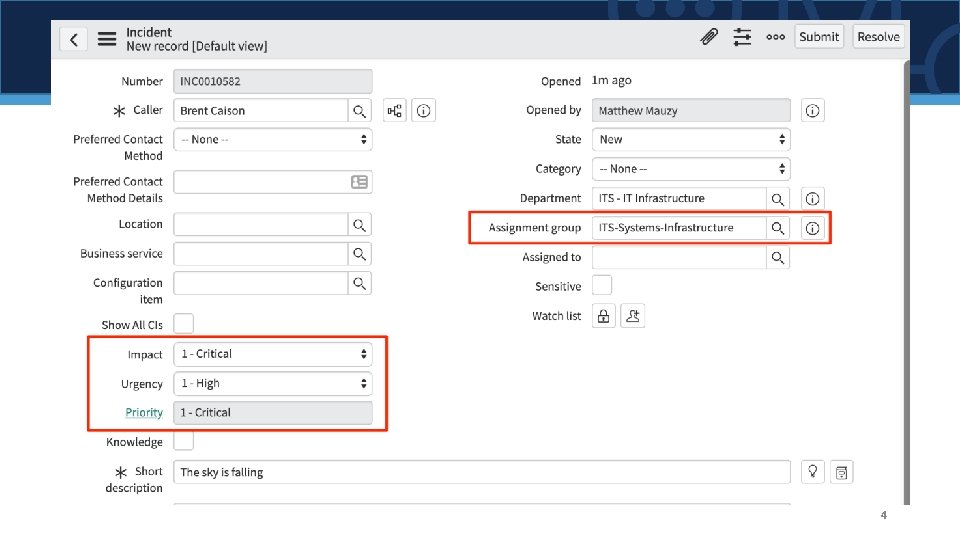Screen dimensions: 960x540
Task: Open the hamburger form context menu
Action: coord(107,39)
